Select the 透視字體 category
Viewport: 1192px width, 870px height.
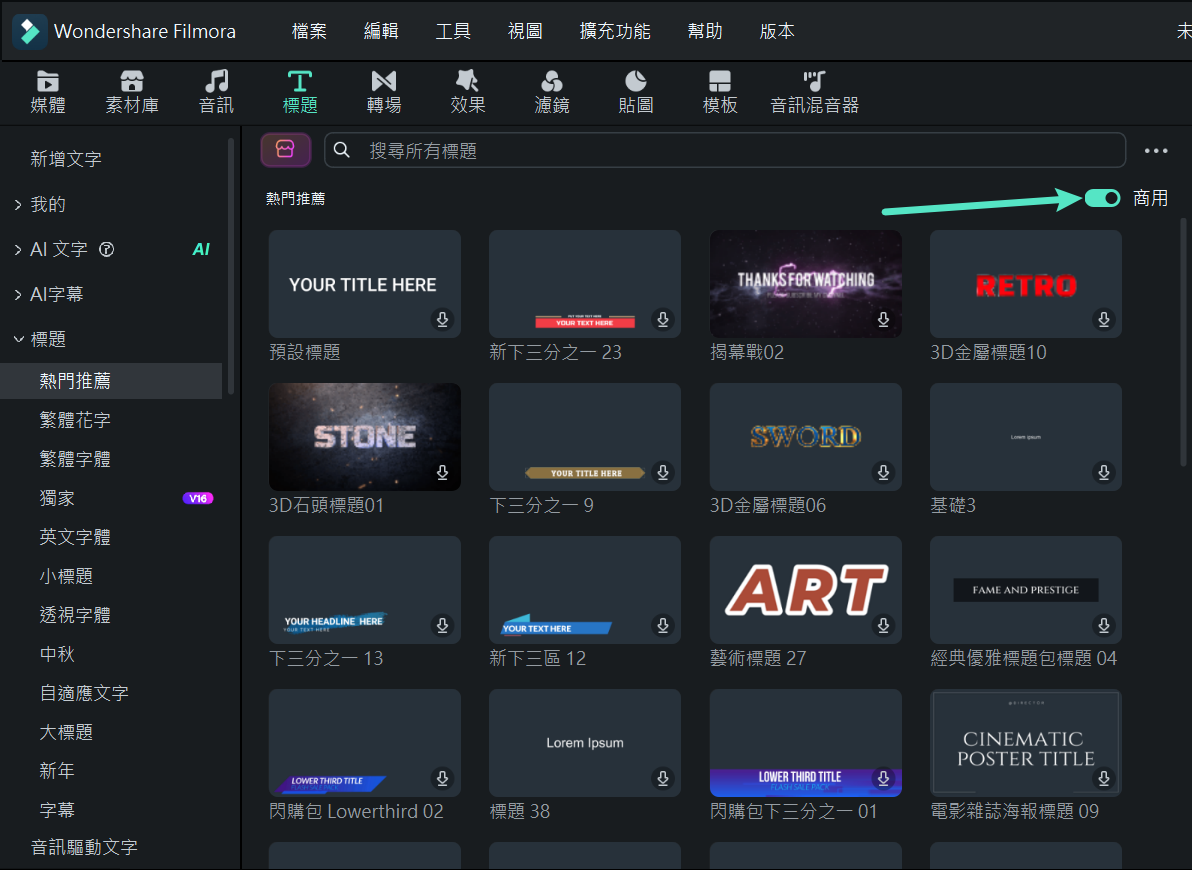click(x=75, y=615)
